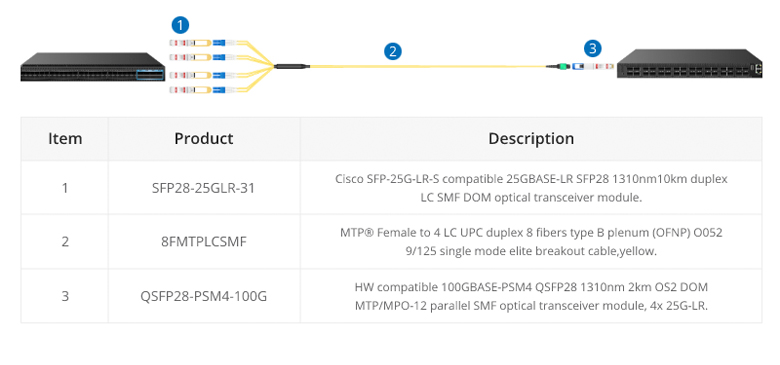
Task: Click item number 2 cell in table
Action: click(65, 242)
